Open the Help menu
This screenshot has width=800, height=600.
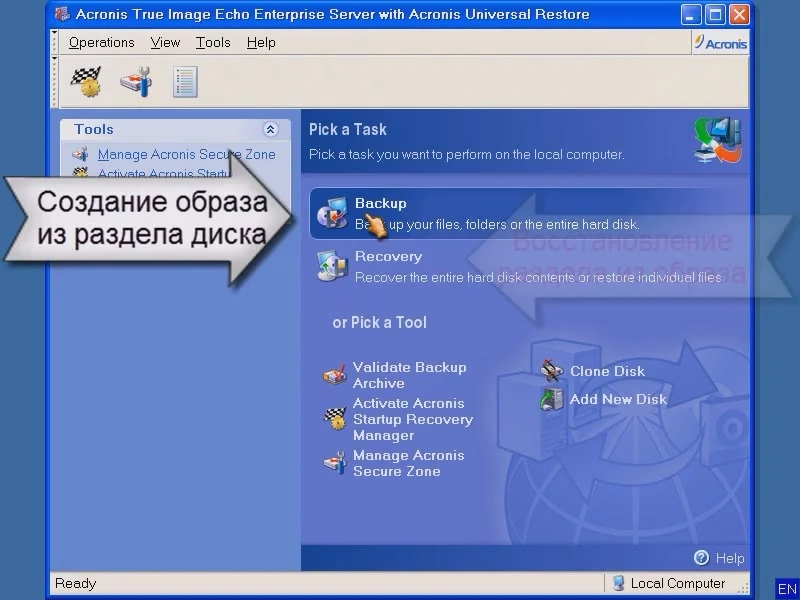click(x=261, y=42)
